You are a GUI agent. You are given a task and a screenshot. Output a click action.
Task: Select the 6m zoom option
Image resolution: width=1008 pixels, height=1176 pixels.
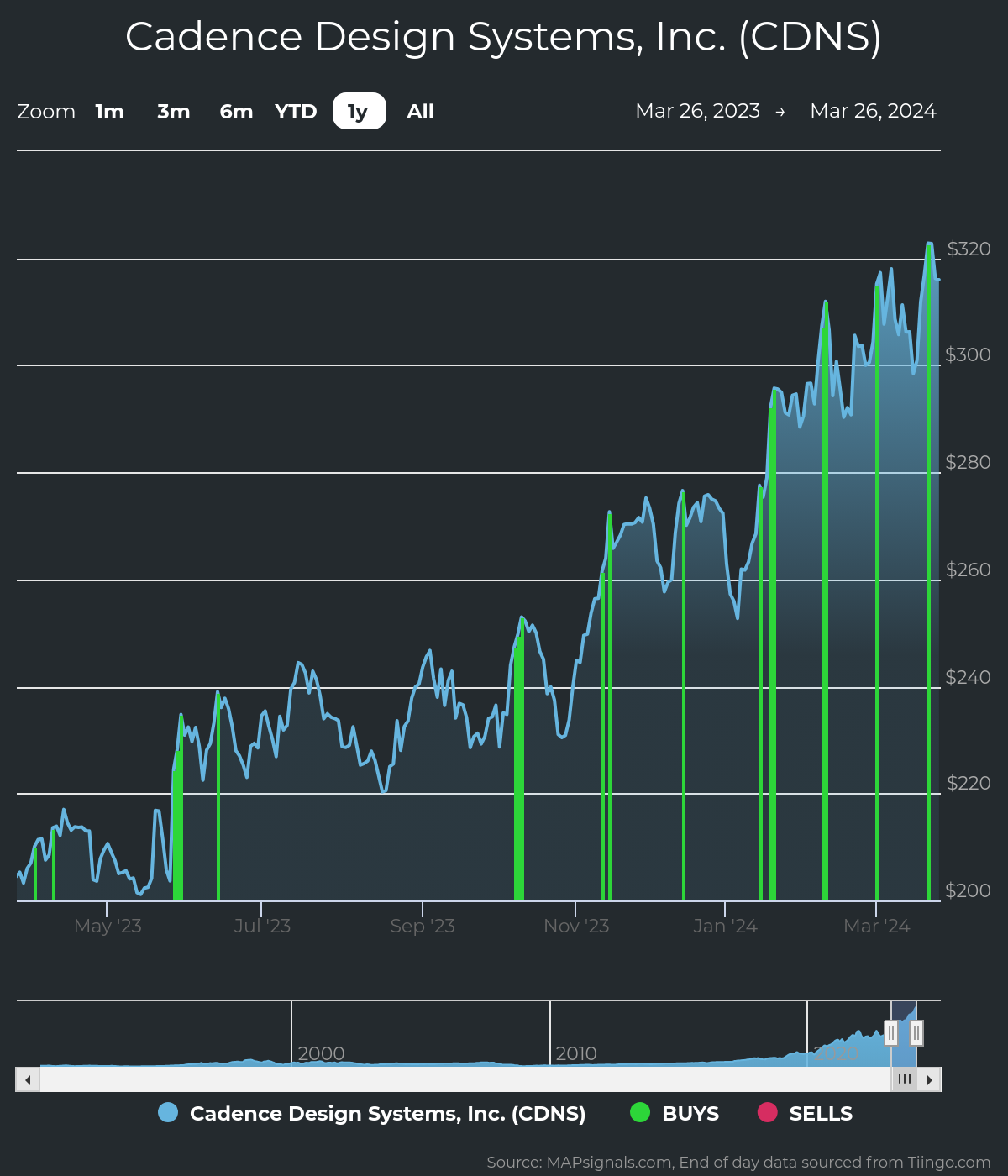235,111
